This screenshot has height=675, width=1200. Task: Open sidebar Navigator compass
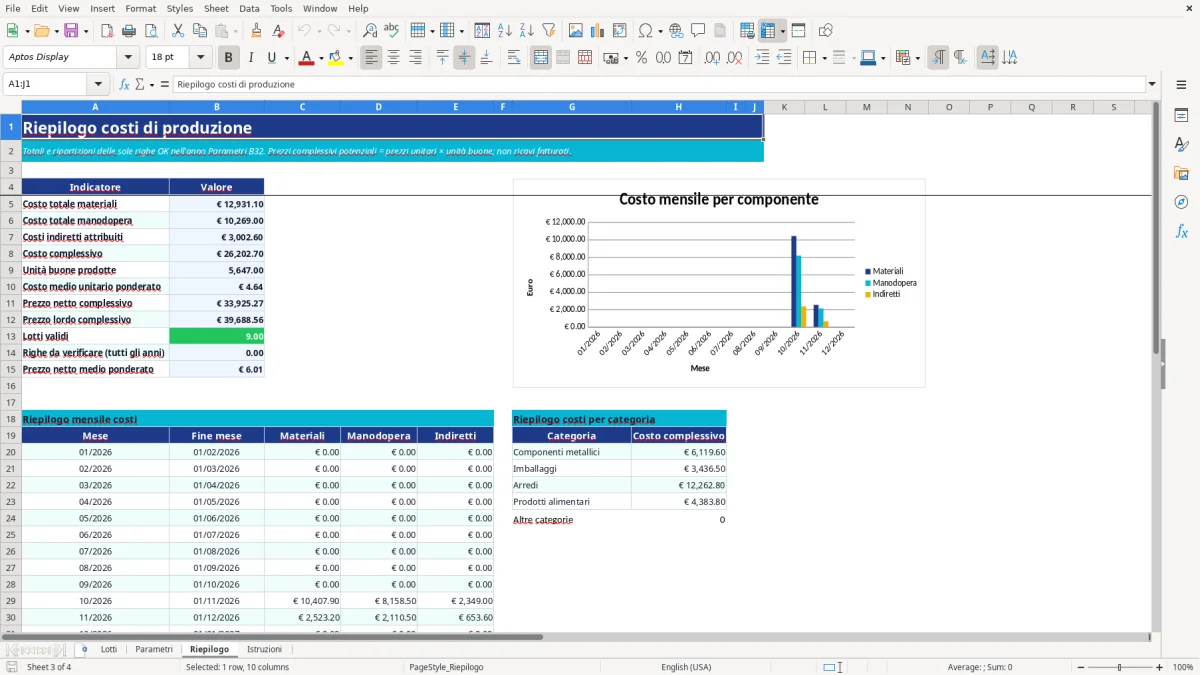point(1181,202)
